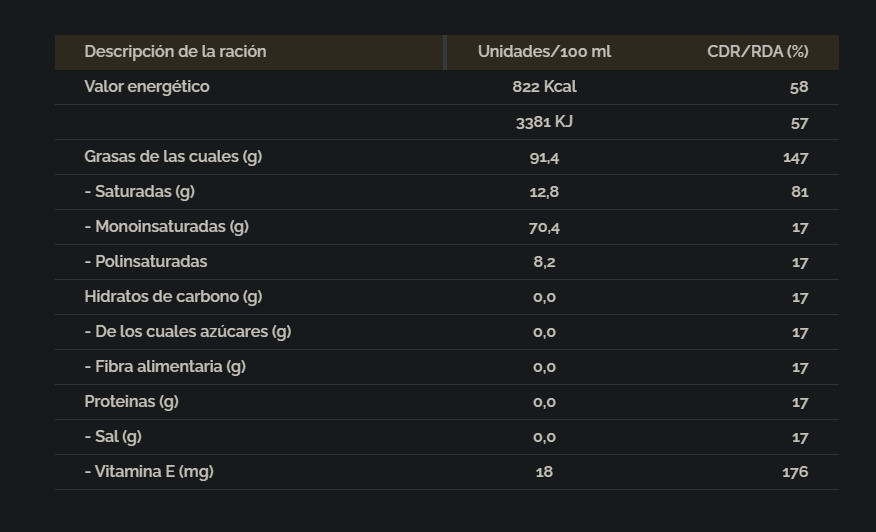
Task: Select the 'Valor energético' row label
Action: coord(147,87)
